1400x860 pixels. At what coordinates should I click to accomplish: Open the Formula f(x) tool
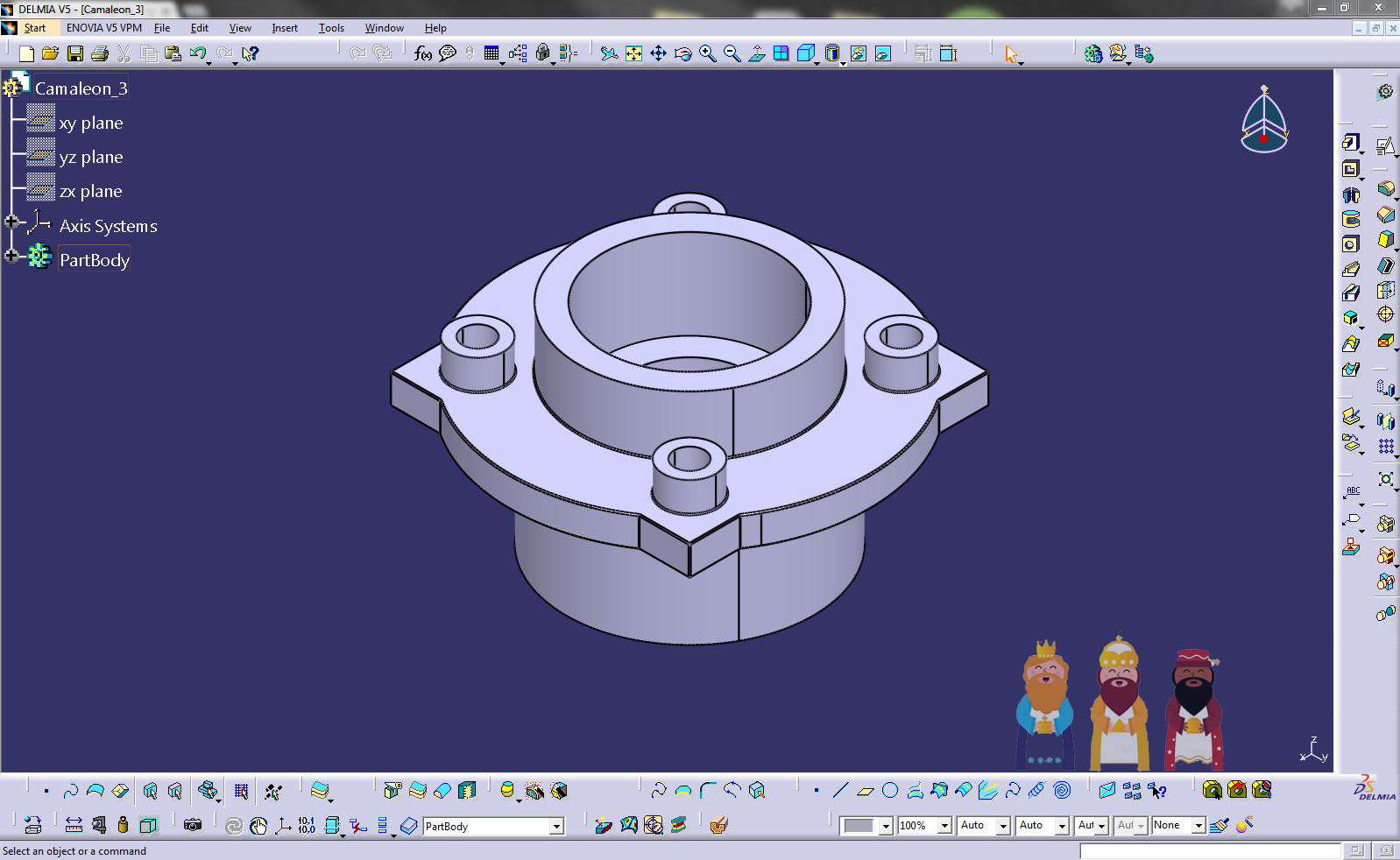[423, 53]
